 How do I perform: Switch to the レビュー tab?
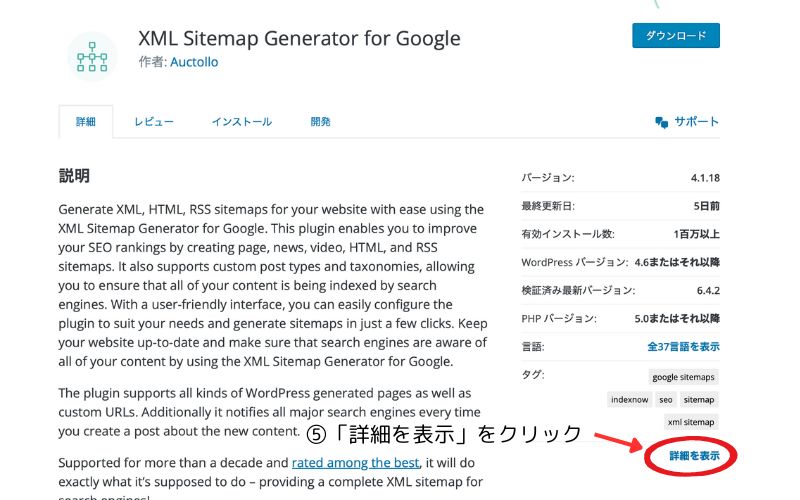click(154, 122)
